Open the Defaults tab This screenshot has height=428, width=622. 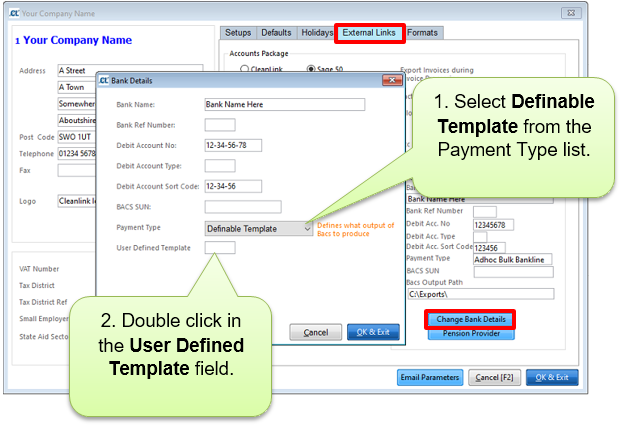(x=276, y=33)
